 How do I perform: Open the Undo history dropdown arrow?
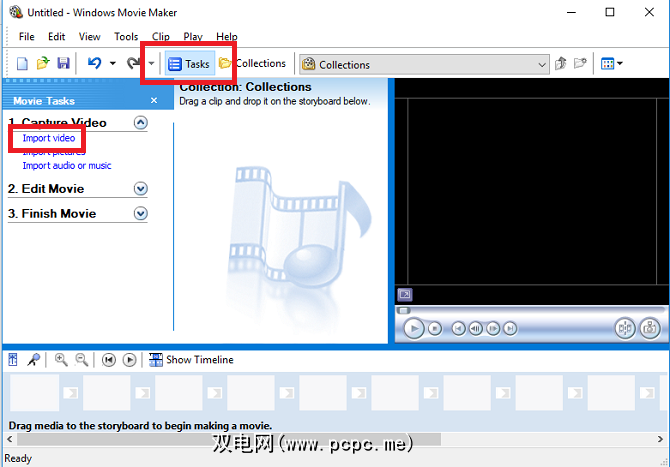(x=112, y=64)
